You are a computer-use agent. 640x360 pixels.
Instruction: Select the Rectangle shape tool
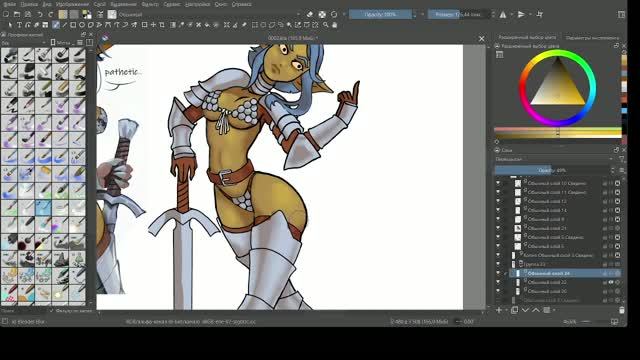pos(73,25)
